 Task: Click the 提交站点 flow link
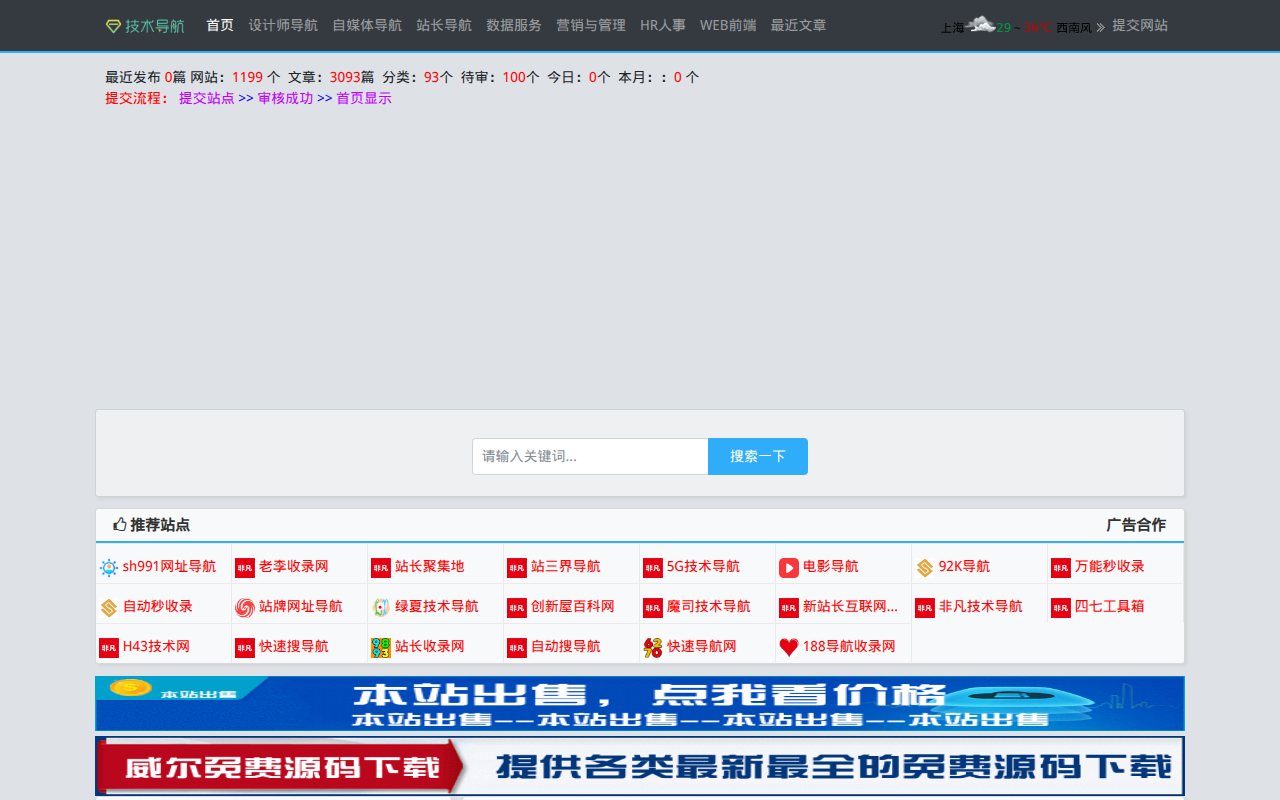pos(207,98)
